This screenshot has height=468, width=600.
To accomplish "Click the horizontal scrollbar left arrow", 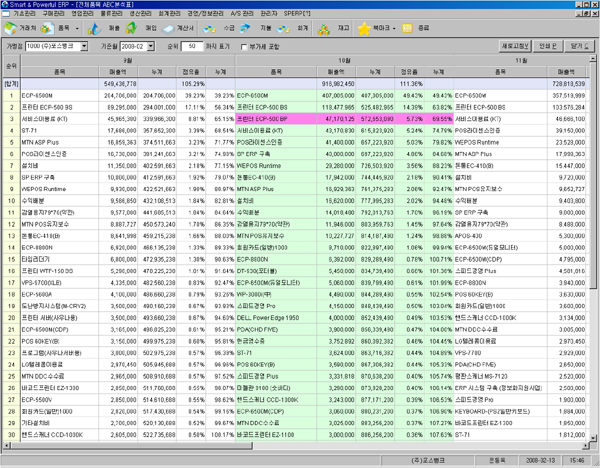I will tap(6, 446).
